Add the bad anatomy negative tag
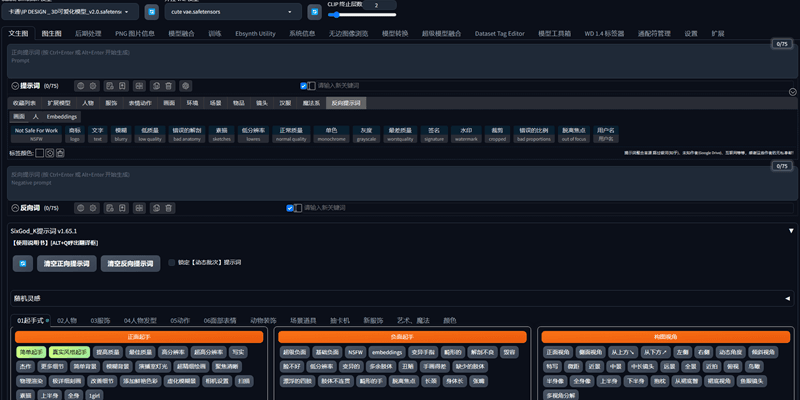Screen dimensions: 800x400 tap(187, 134)
